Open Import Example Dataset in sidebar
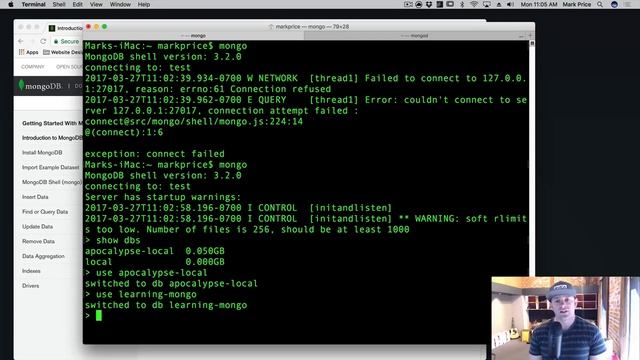This screenshot has width=640, height=360. [51, 167]
